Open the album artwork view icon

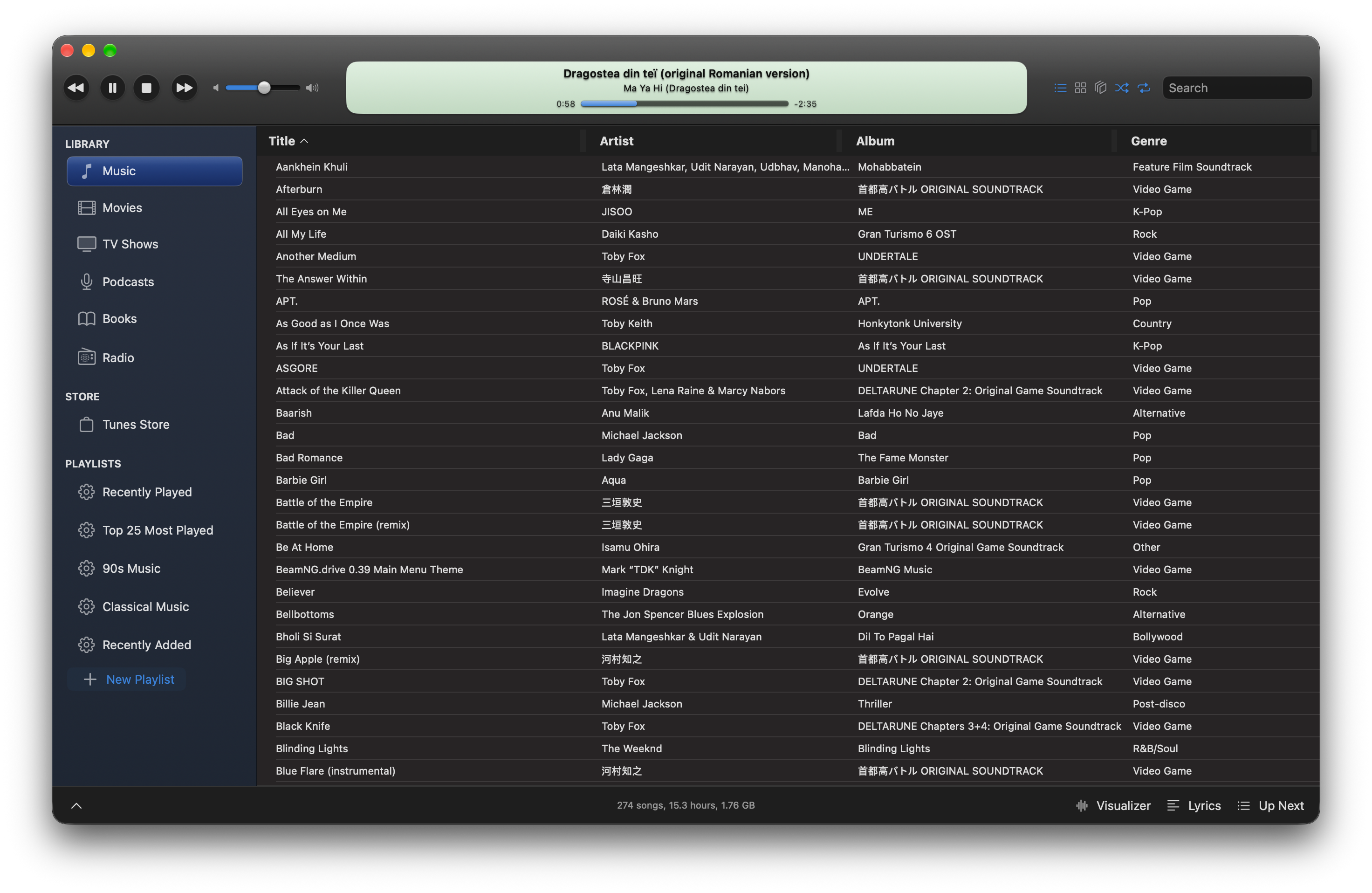1100,88
